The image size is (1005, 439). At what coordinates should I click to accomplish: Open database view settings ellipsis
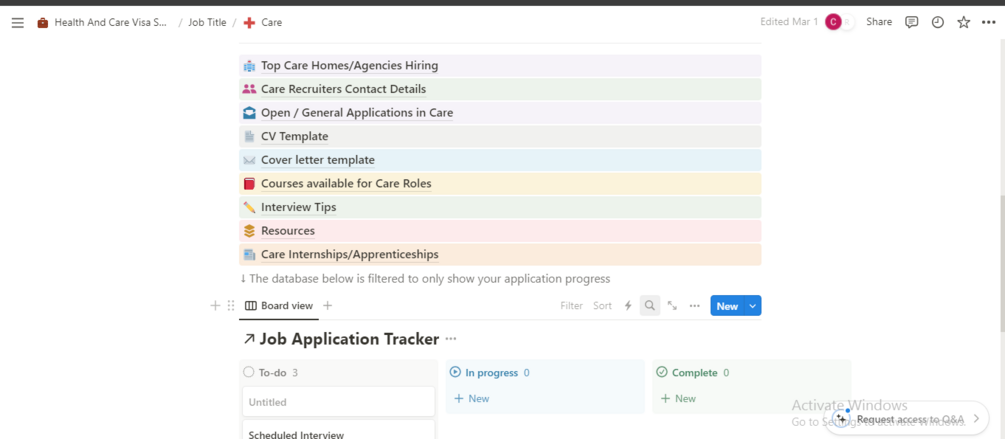(695, 306)
